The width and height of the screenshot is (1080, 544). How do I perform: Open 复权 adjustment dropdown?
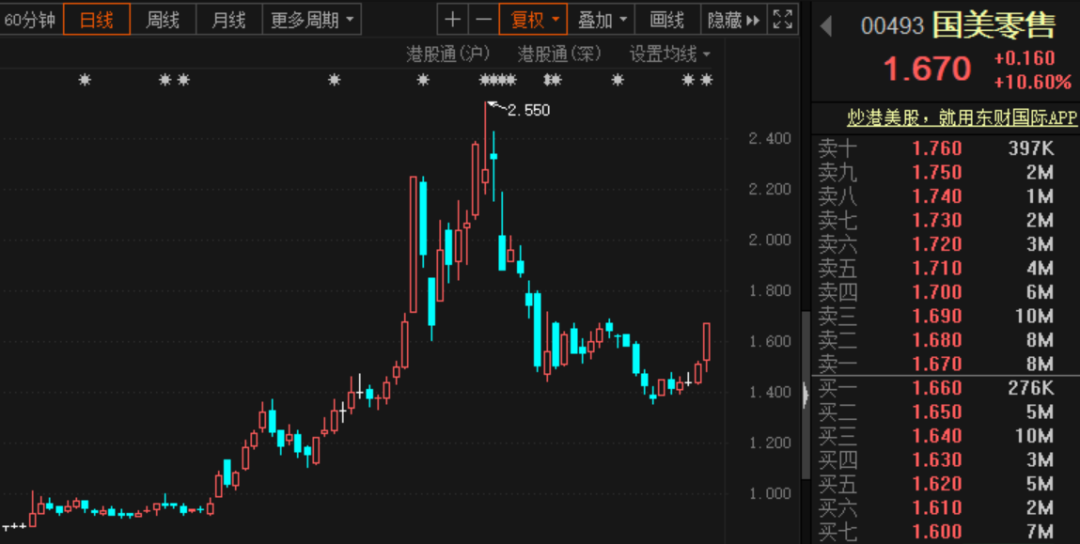[534, 19]
